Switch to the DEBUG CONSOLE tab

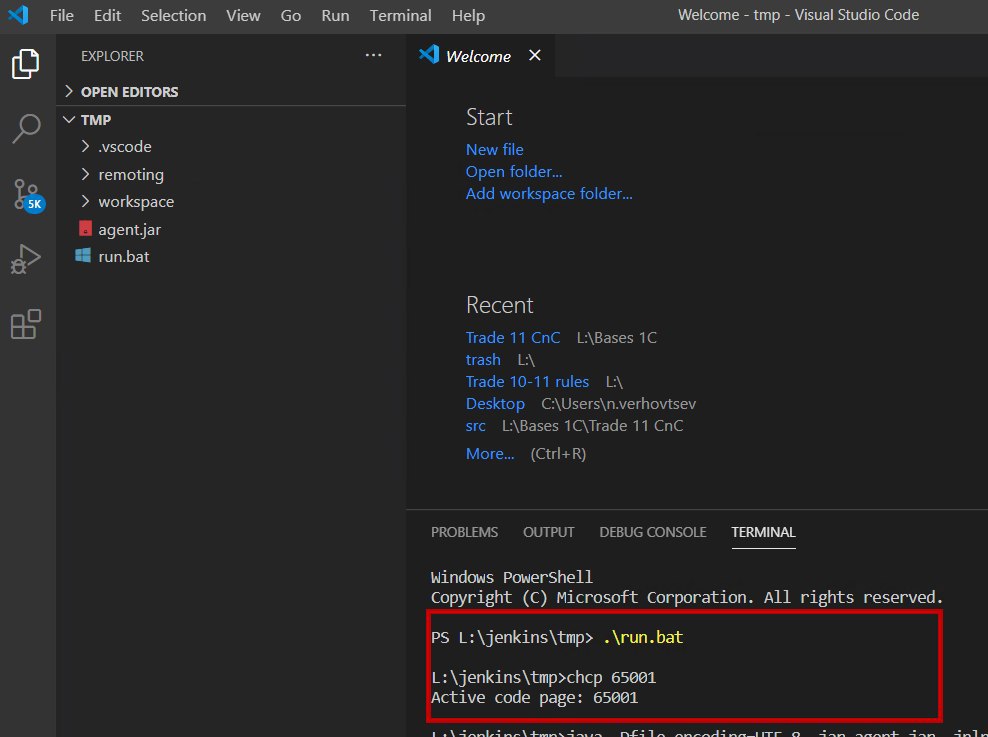tap(653, 532)
